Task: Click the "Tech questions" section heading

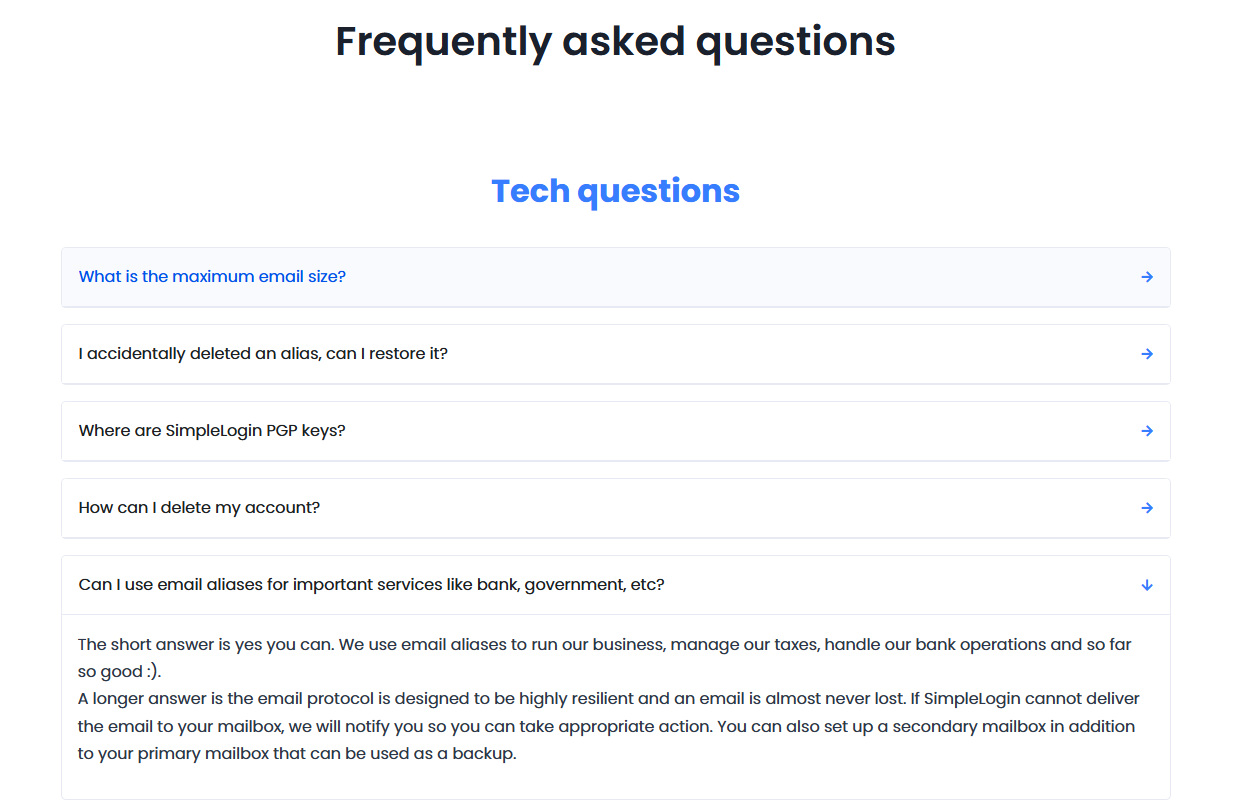Action: pyautogui.click(x=615, y=191)
